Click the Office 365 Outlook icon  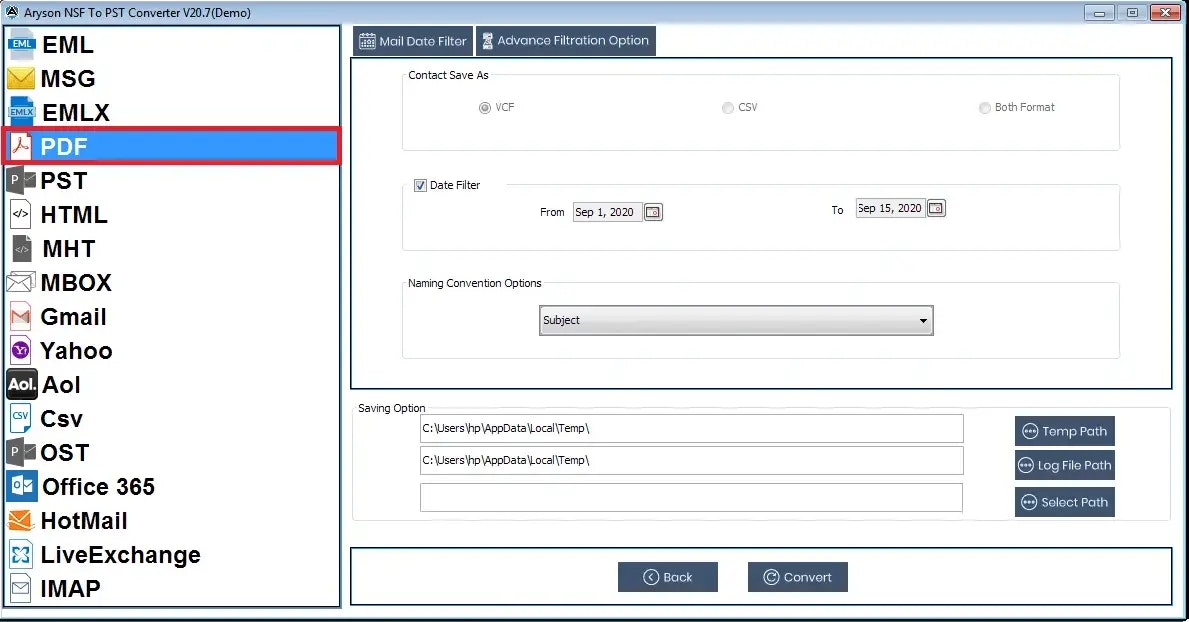(x=21, y=486)
